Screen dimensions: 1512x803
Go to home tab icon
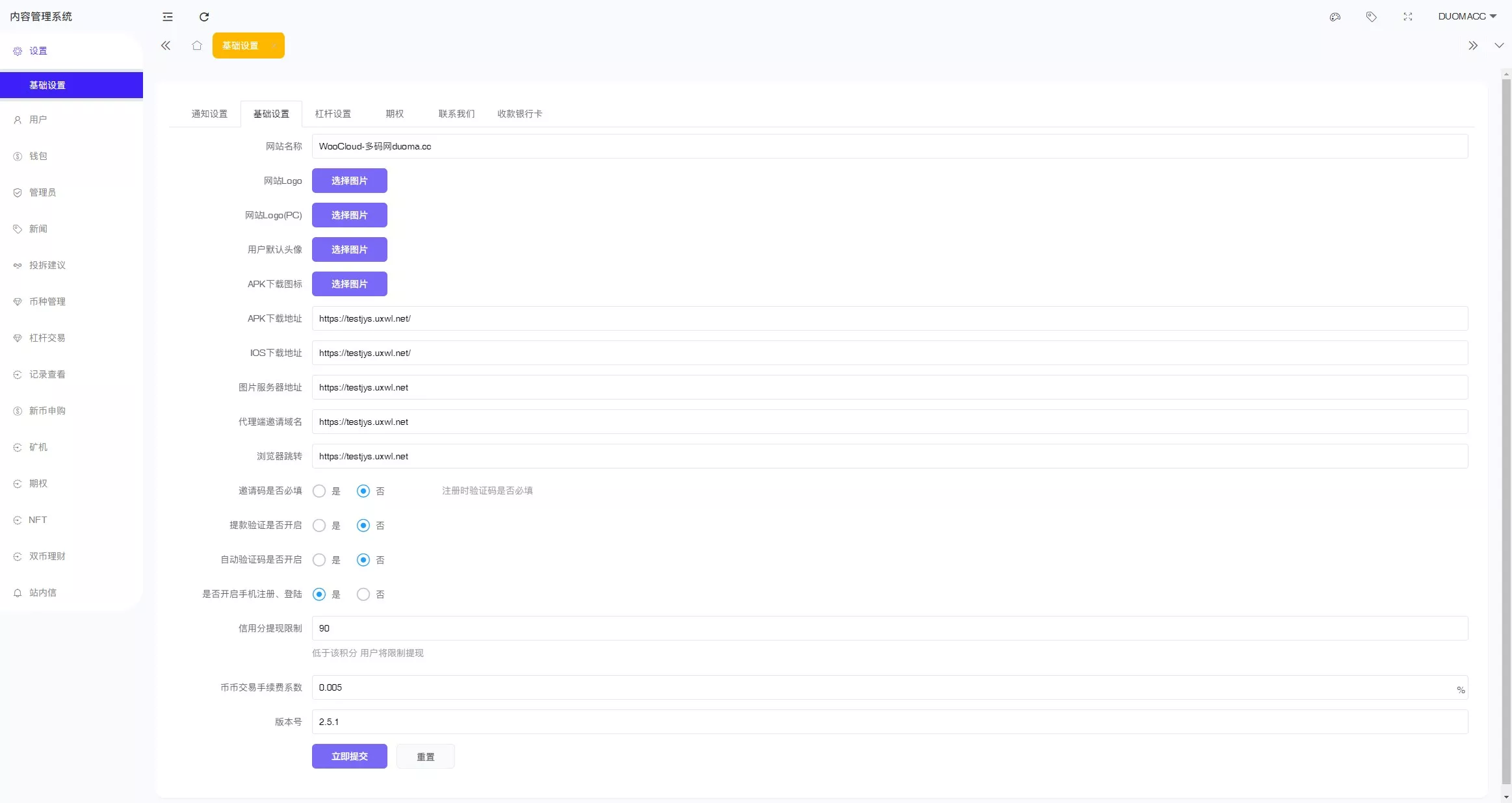197,45
